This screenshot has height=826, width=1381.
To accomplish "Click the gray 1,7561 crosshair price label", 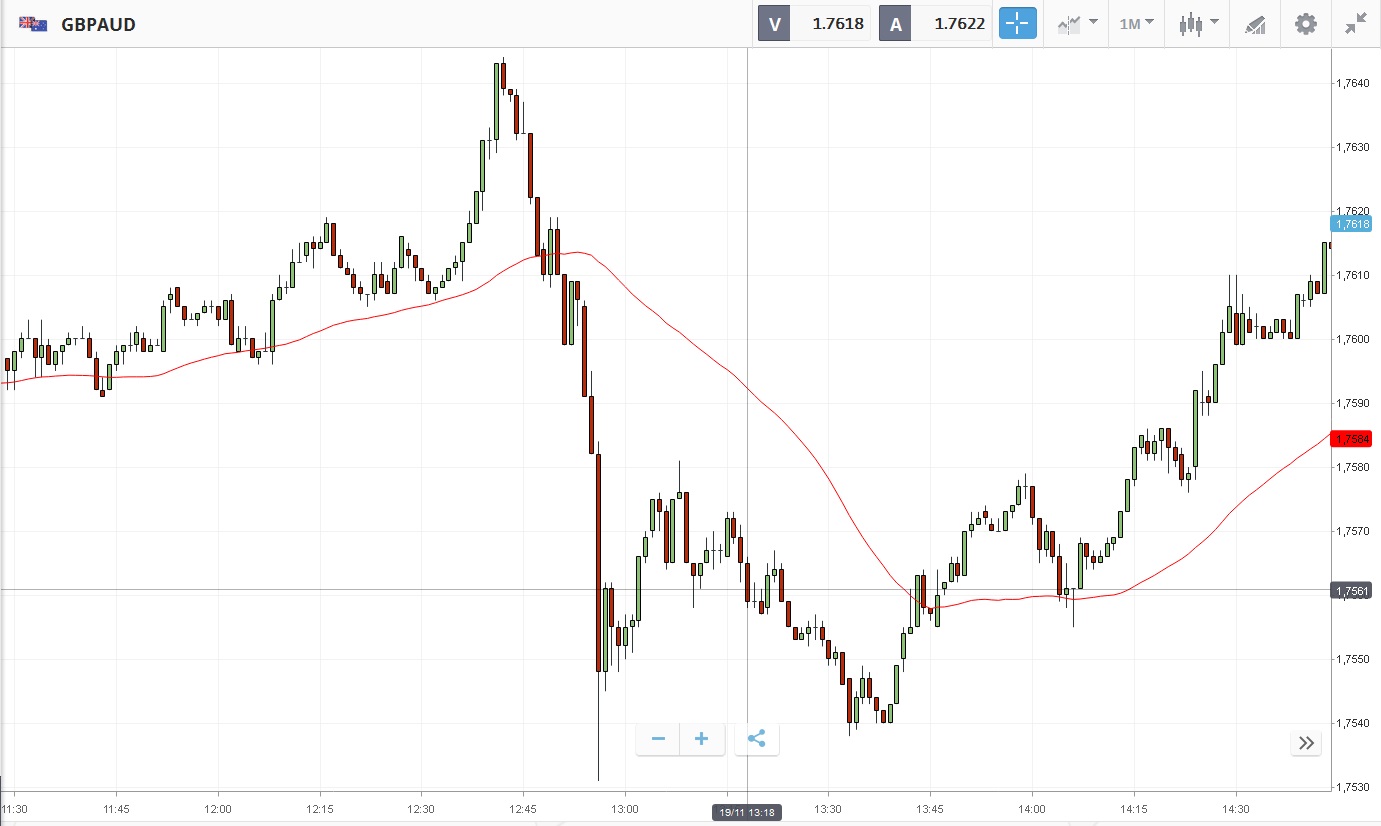I will [x=1351, y=591].
